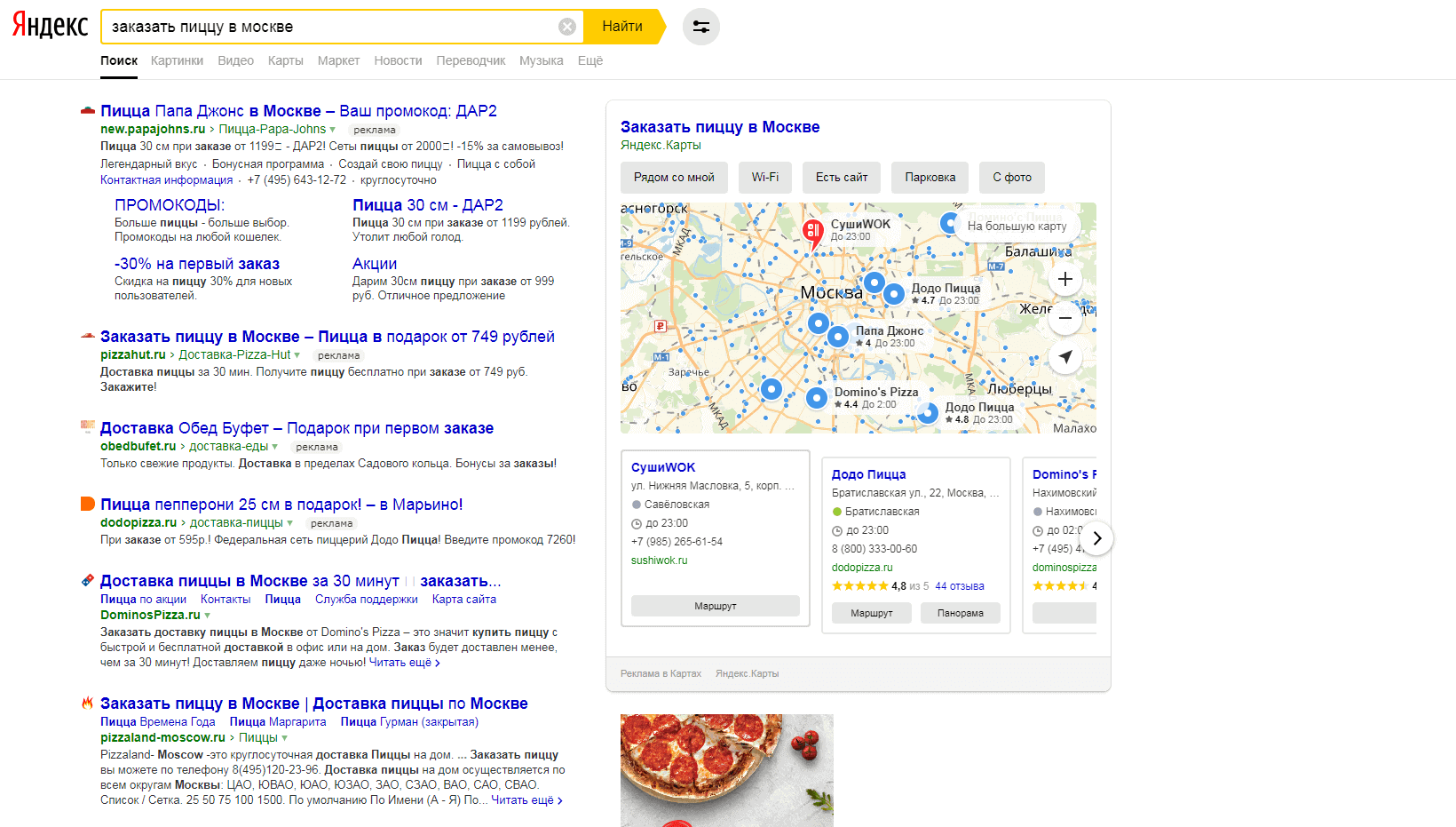Open Pizzaland flame favicon

pyautogui.click(x=88, y=703)
